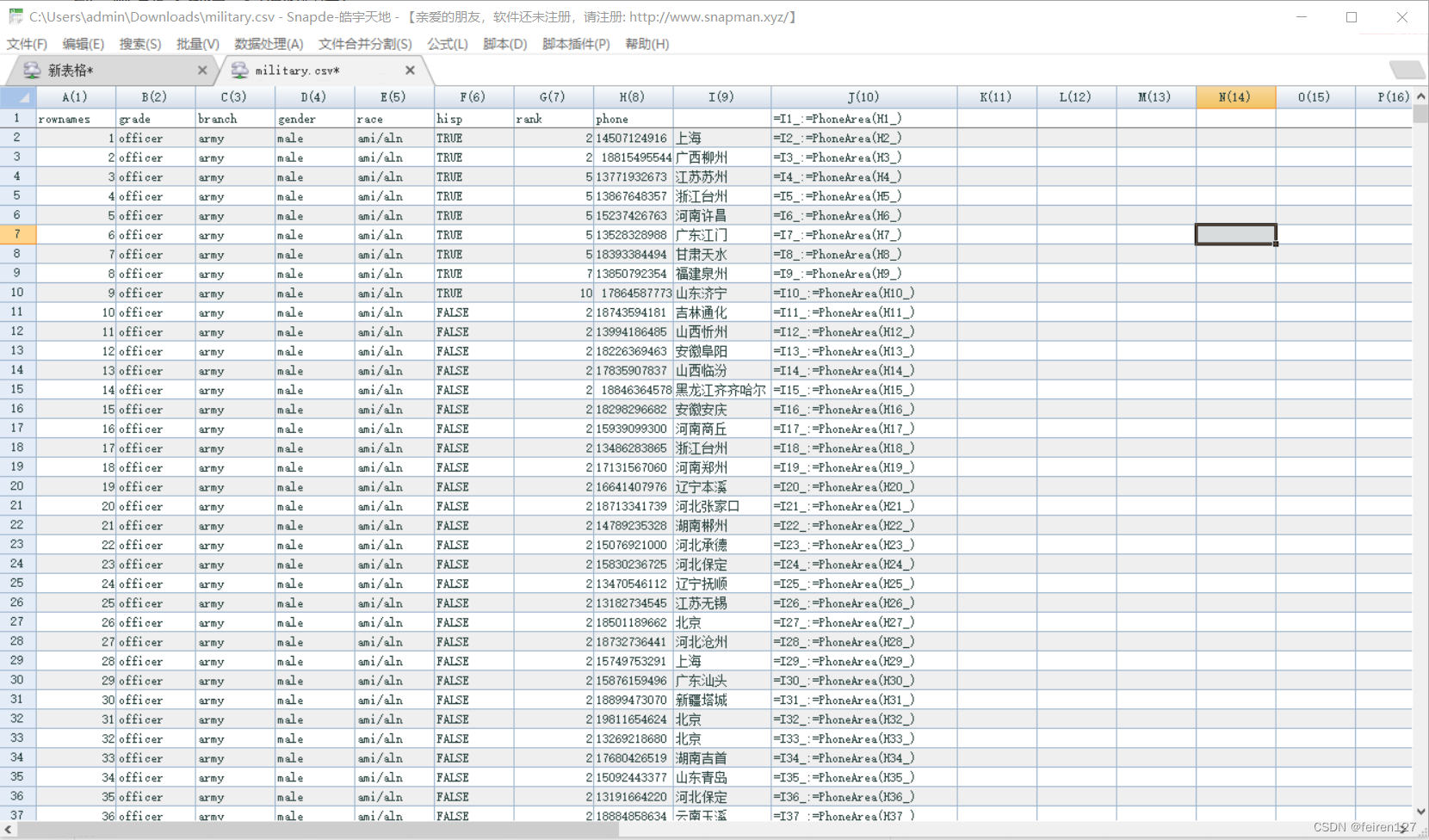Select the cell 河北张家口
Image resolution: width=1429 pixels, height=840 pixels.
pos(721,506)
